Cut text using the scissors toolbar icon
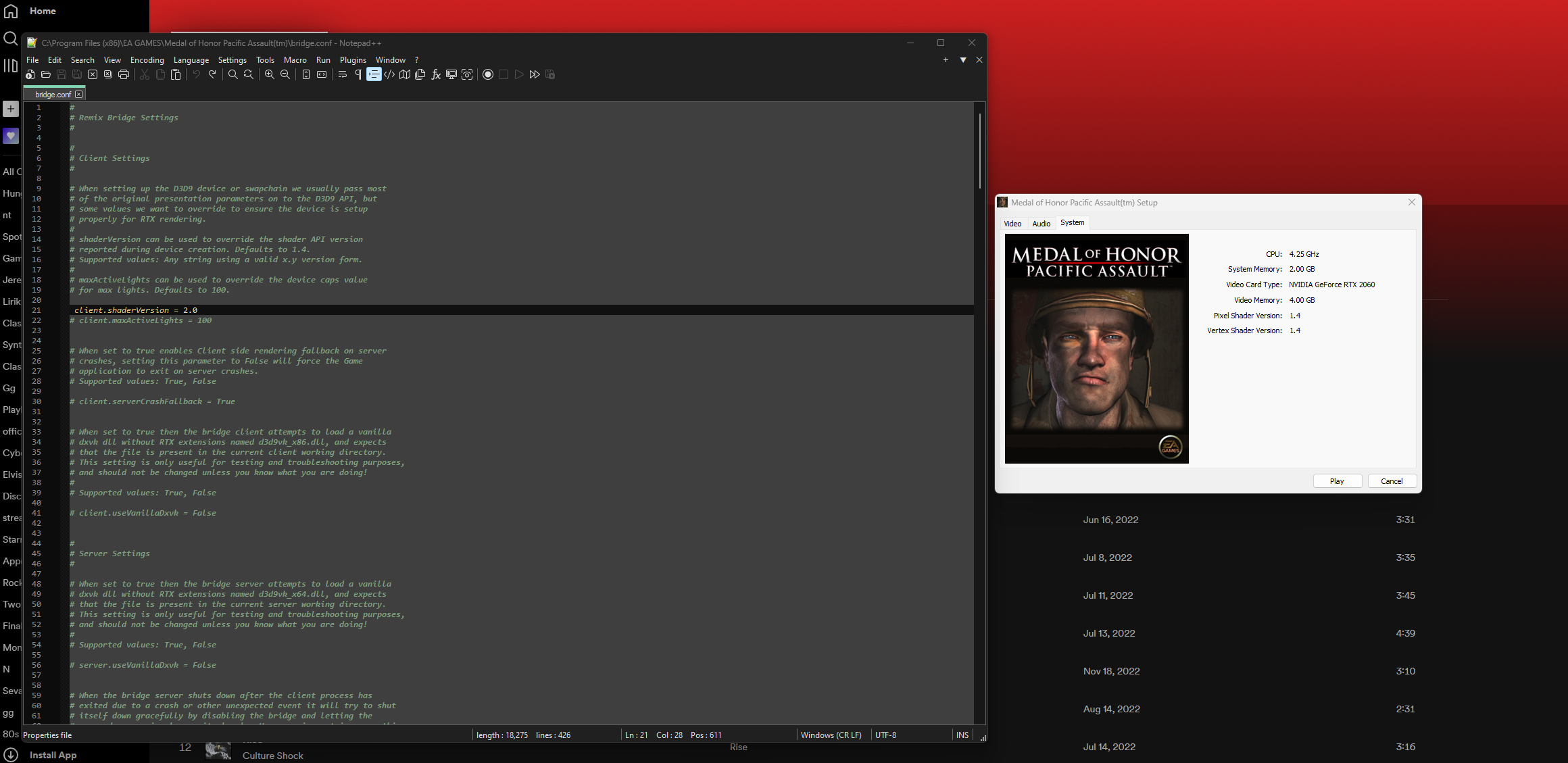 (x=145, y=75)
